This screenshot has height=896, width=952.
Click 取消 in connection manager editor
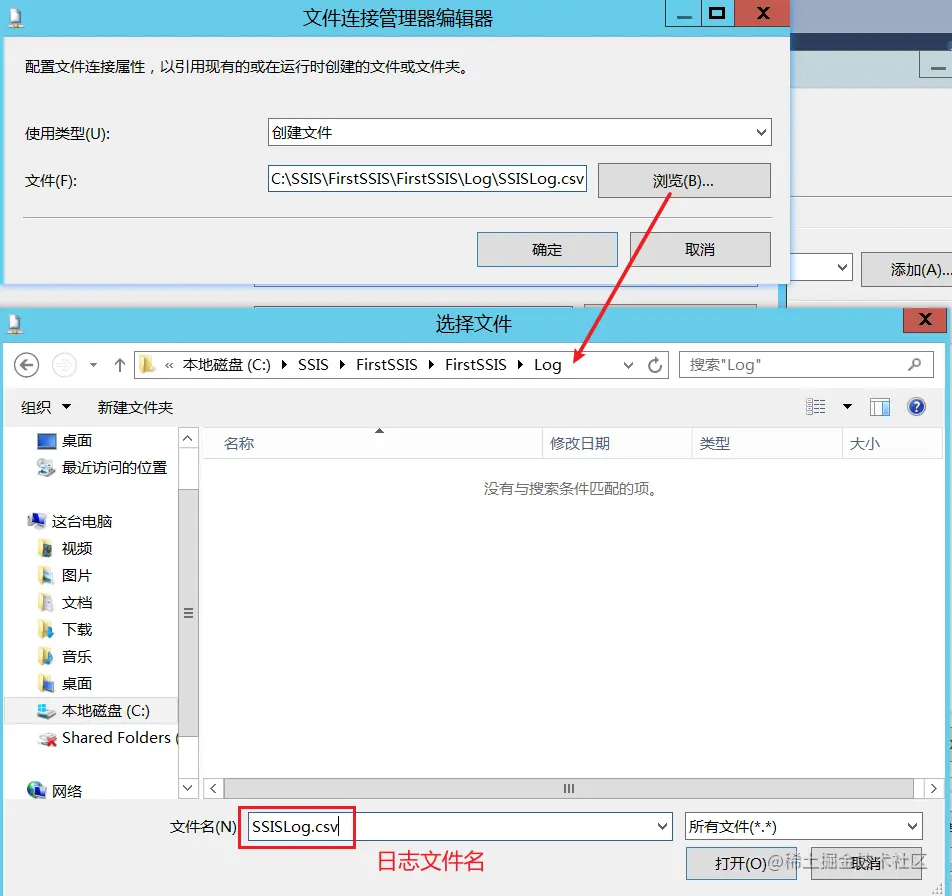click(700, 249)
